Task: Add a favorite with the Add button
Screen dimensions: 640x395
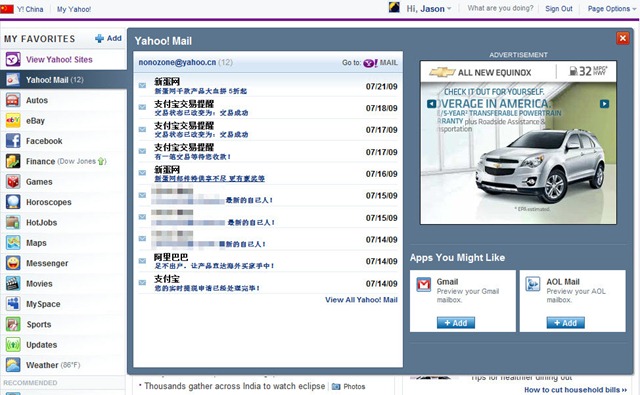Action: 109,38
